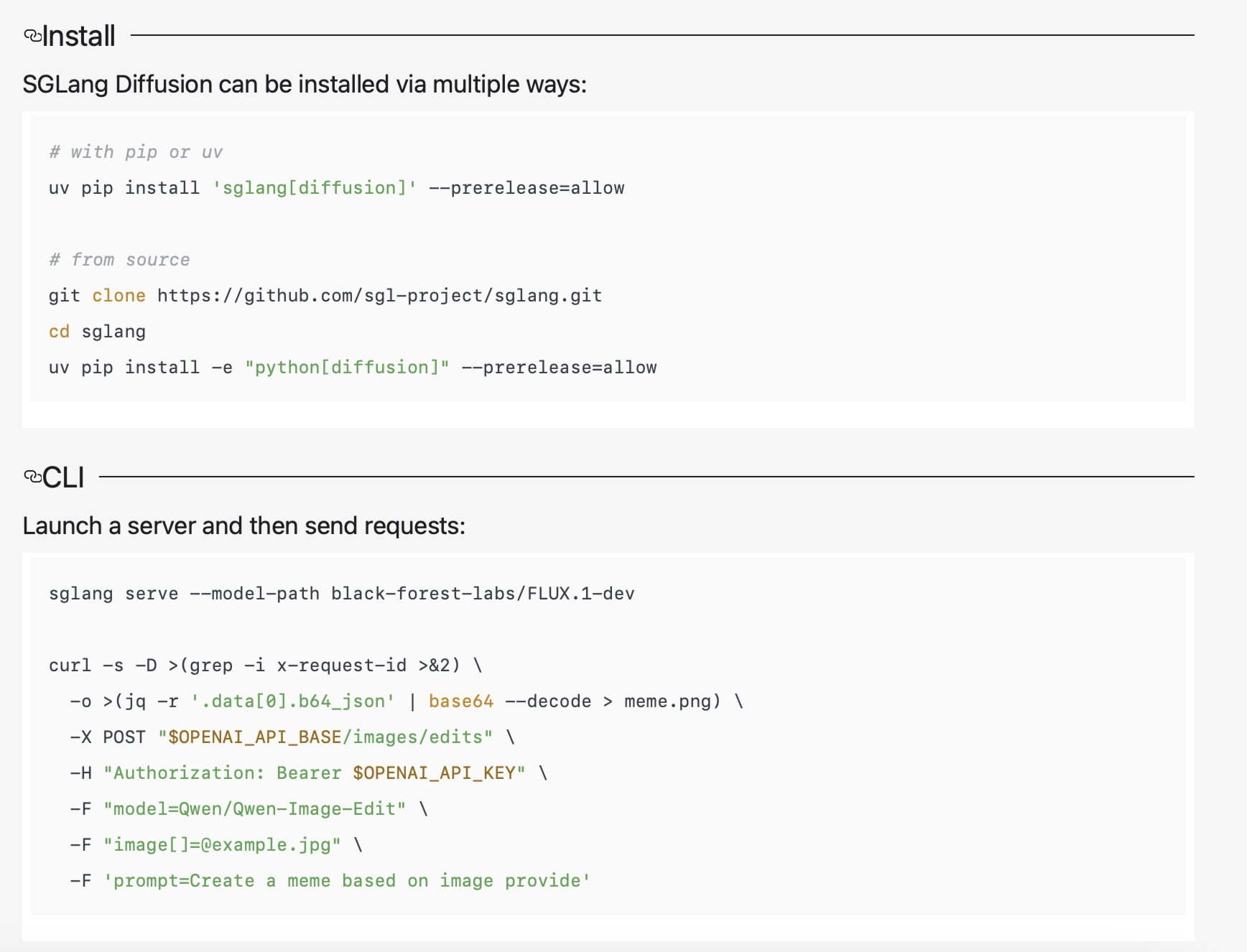Click the Authorization Bearer header string
Viewport: 1247px width, 952px height.
point(314,773)
